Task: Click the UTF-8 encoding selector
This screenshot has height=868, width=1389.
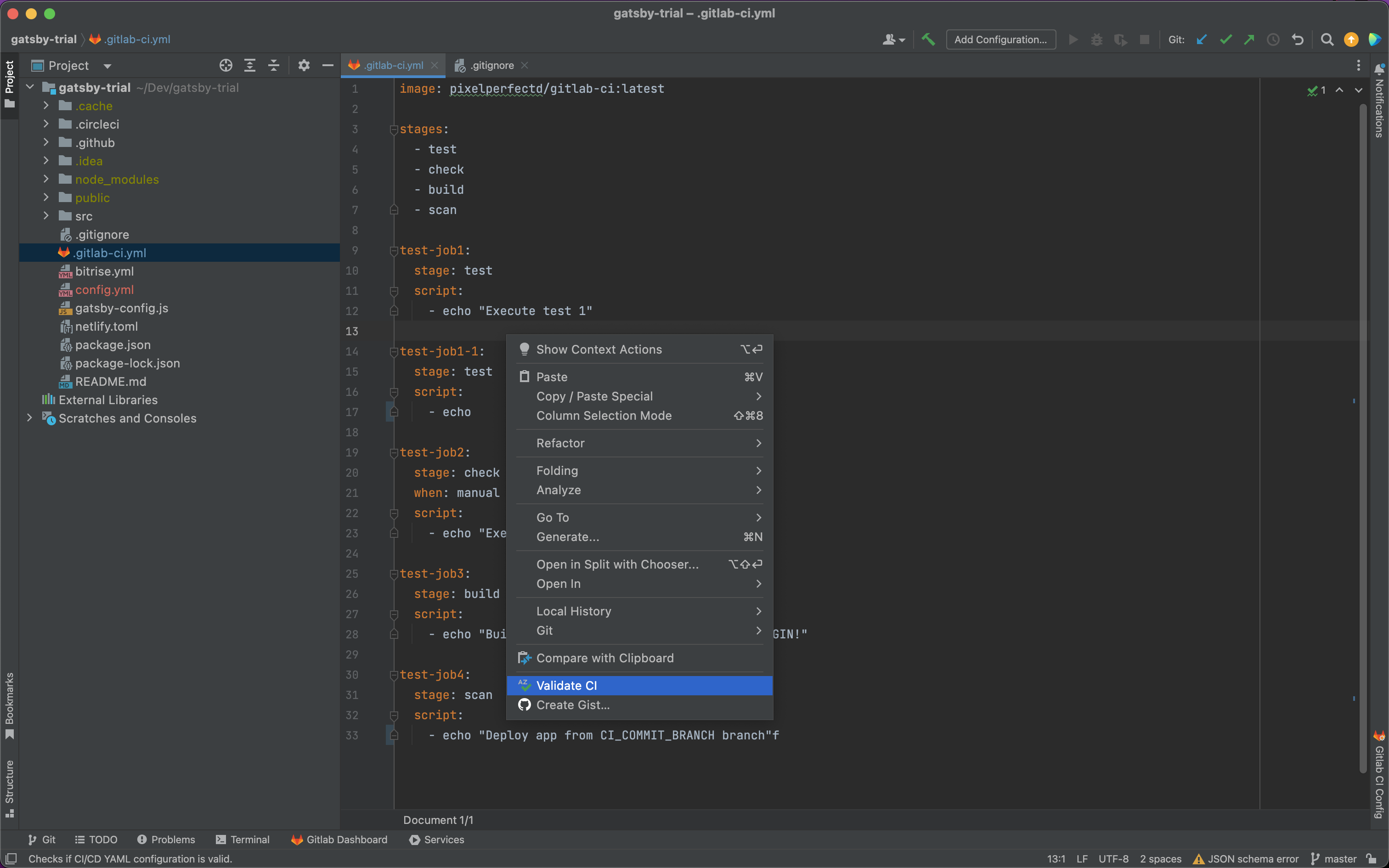Action: point(1113,859)
